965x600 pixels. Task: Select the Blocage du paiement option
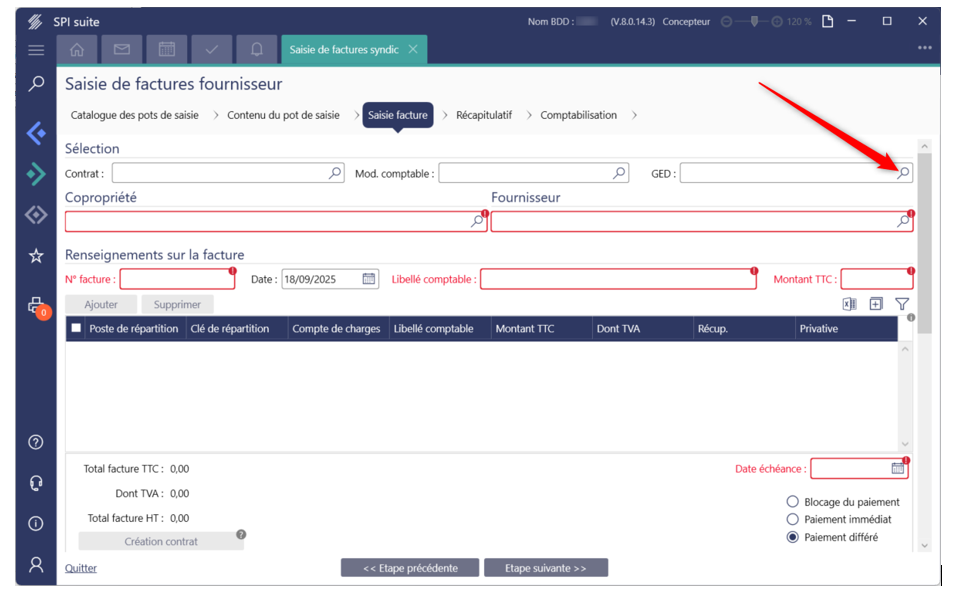click(x=793, y=502)
